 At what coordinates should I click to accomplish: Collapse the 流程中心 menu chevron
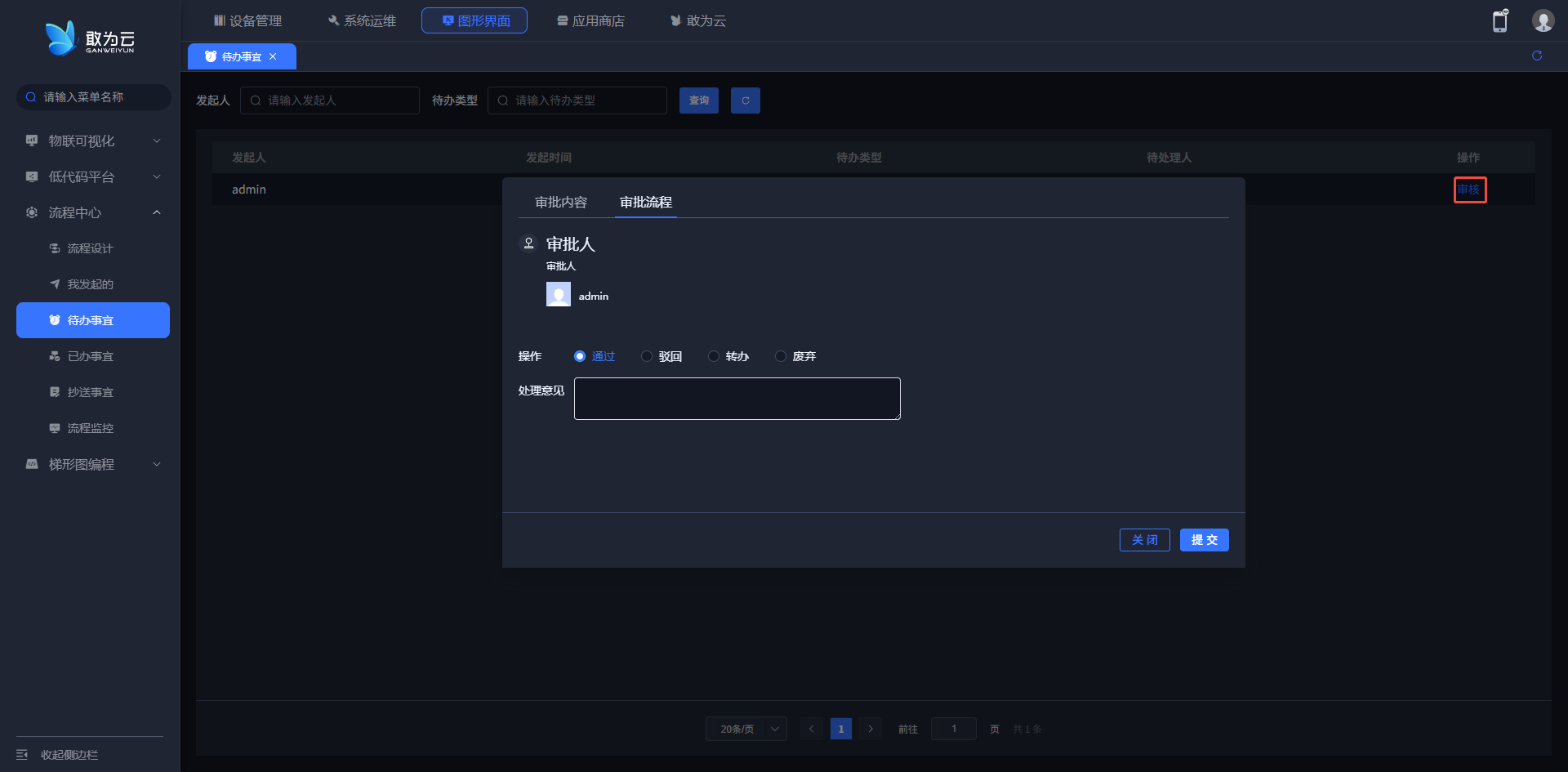[x=157, y=212]
